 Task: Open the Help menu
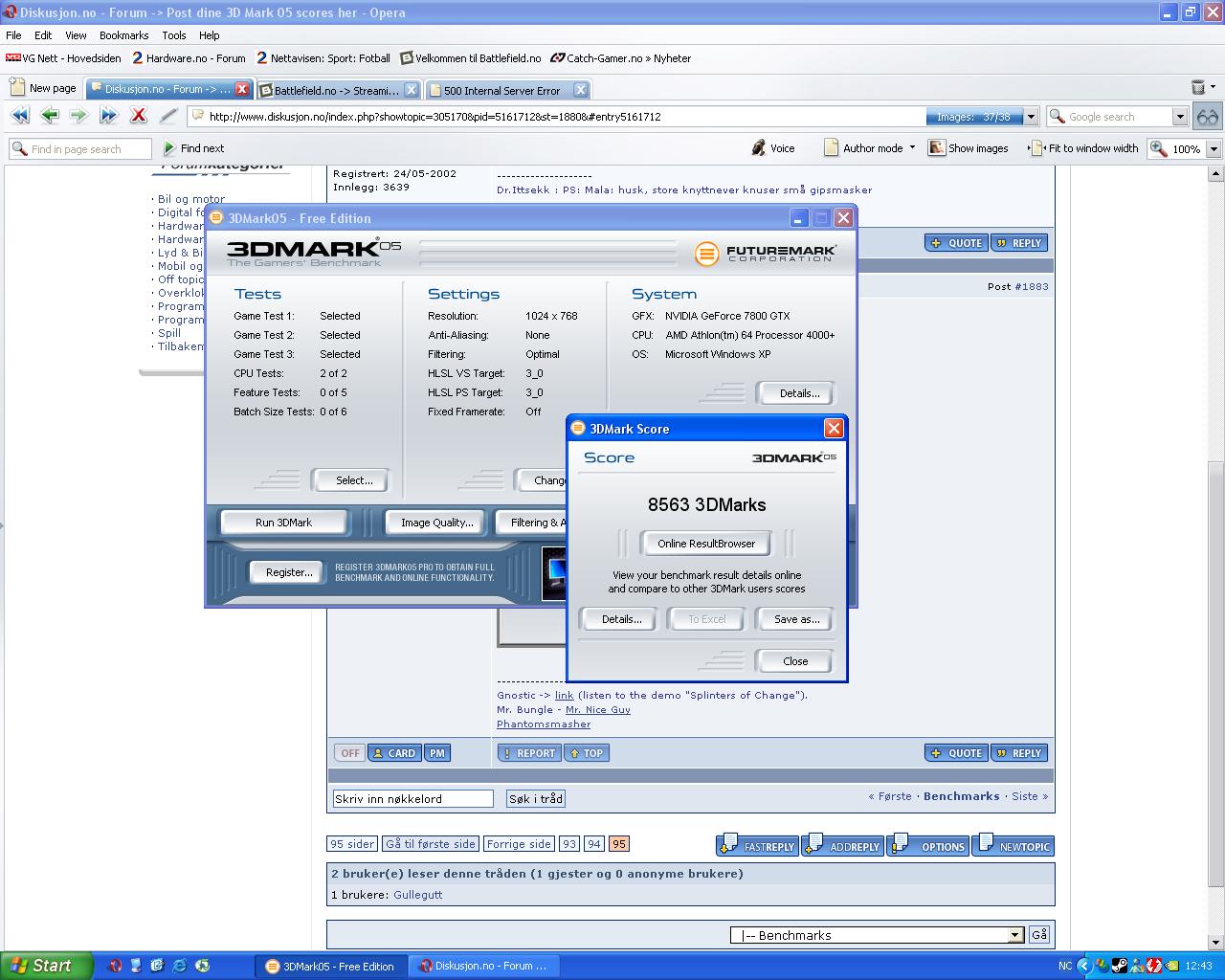(209, 35)
